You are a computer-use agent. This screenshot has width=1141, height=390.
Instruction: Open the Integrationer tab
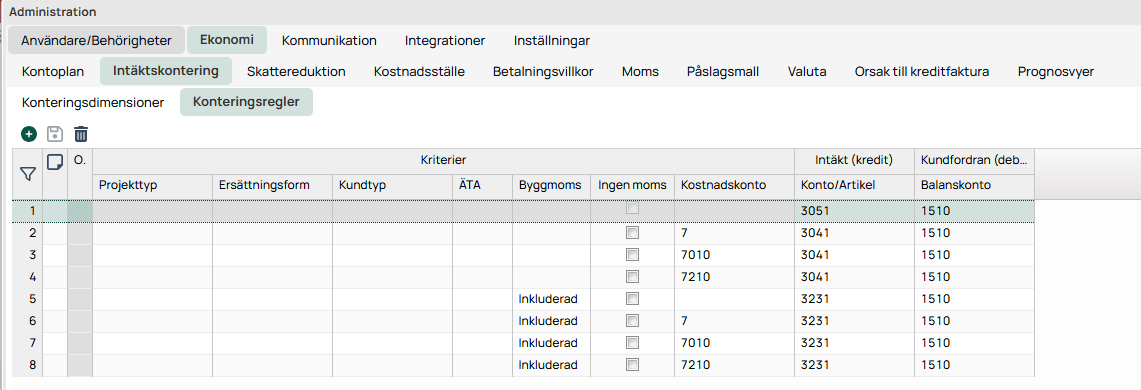click(x=445, y=40)
